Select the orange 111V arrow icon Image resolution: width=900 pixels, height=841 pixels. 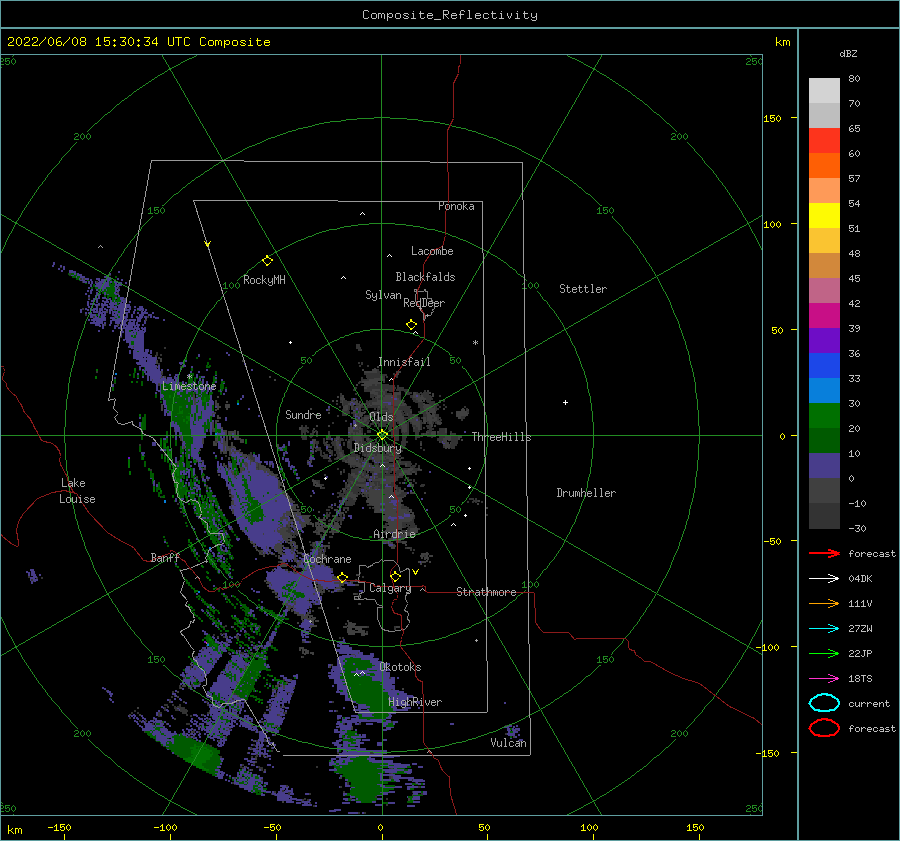824,603
